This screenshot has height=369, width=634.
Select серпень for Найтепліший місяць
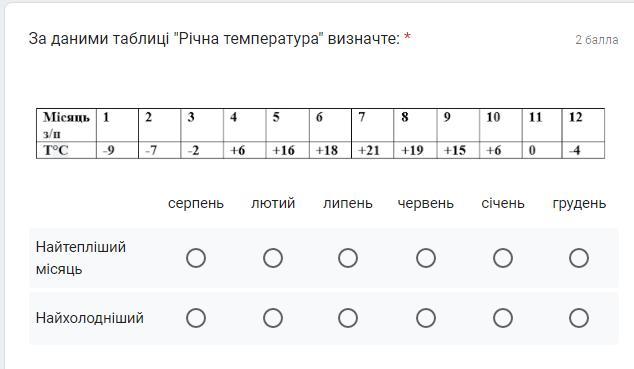(x=196, y=258)
